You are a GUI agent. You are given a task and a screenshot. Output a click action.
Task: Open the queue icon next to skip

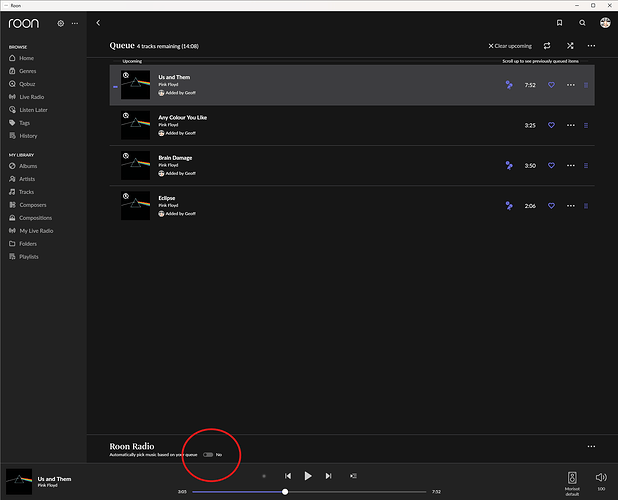tap(353, 476)
